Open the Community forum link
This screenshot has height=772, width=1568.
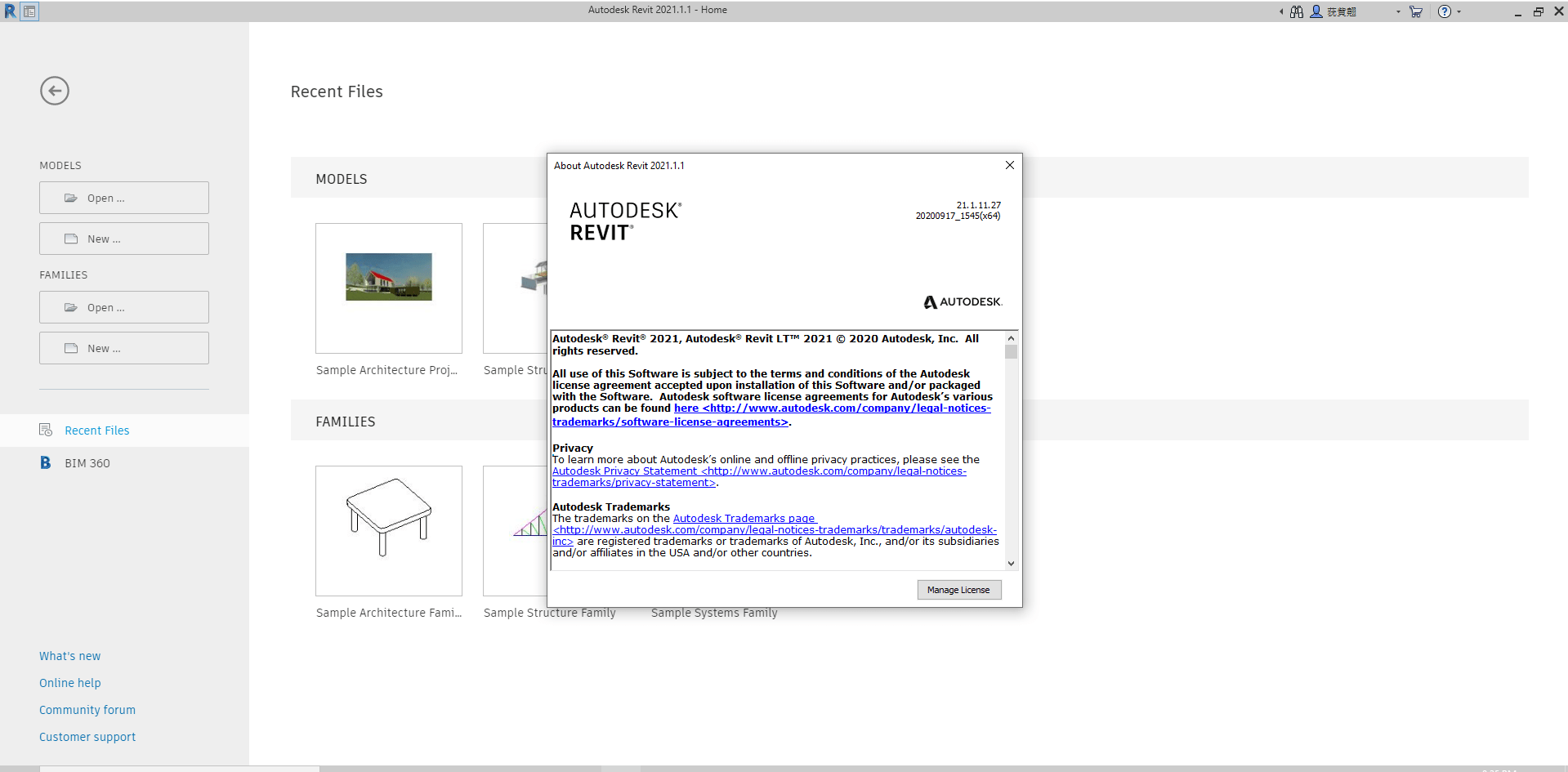[x=87, y=710]
